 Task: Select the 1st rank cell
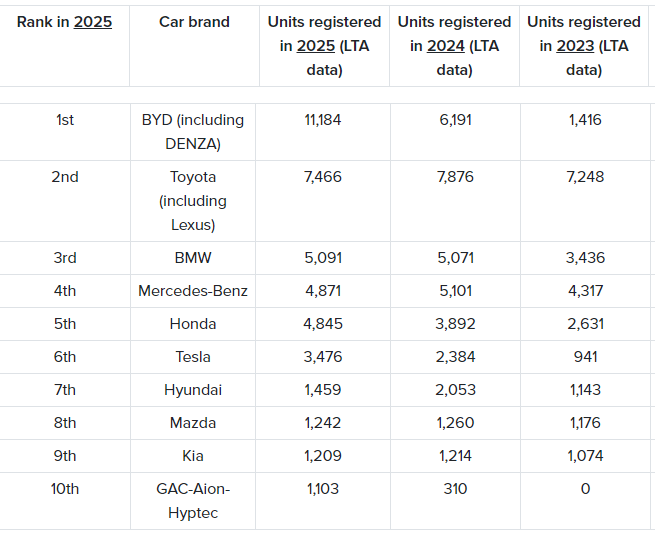pyautogui.click(x=65, y=120)
